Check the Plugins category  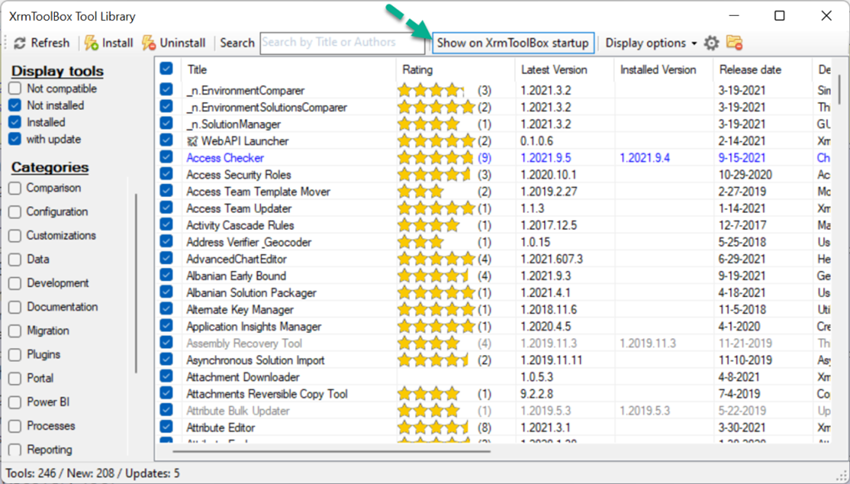click(x=15, y=355)
